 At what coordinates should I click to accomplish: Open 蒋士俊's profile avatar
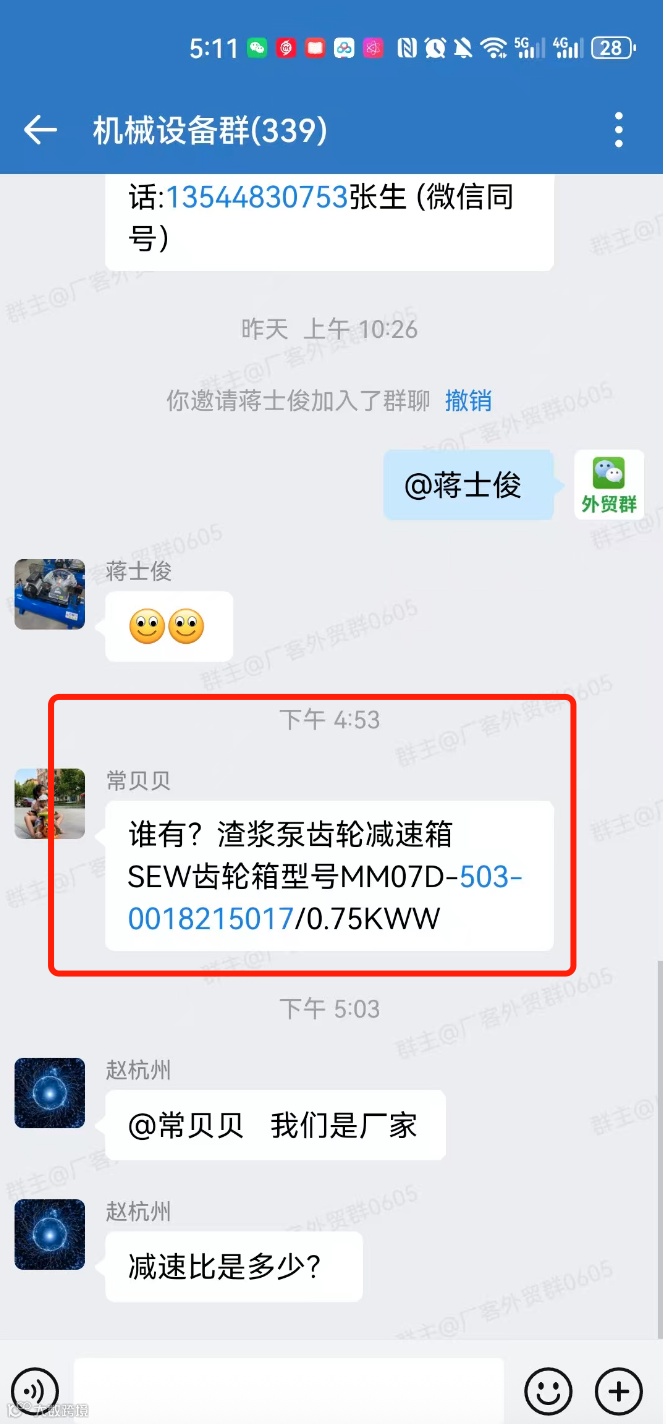tap(50, 594)
